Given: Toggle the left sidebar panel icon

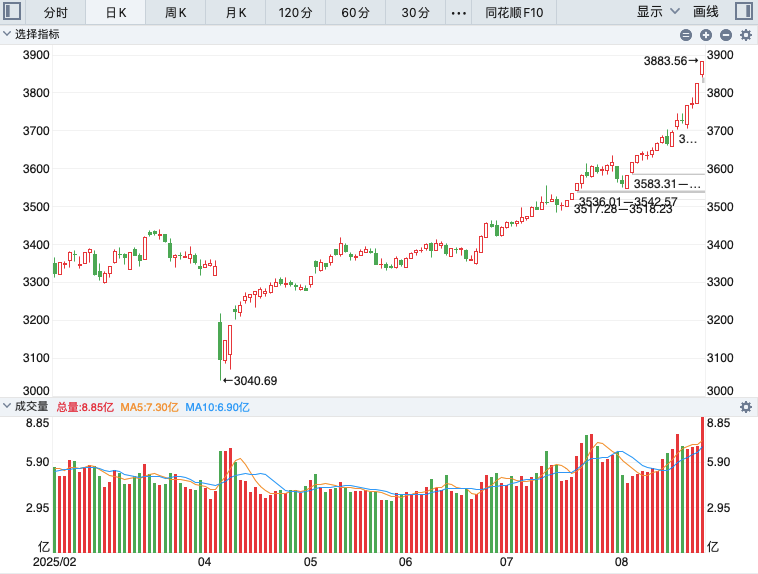Looking at the screenshot, I should 12,11.
